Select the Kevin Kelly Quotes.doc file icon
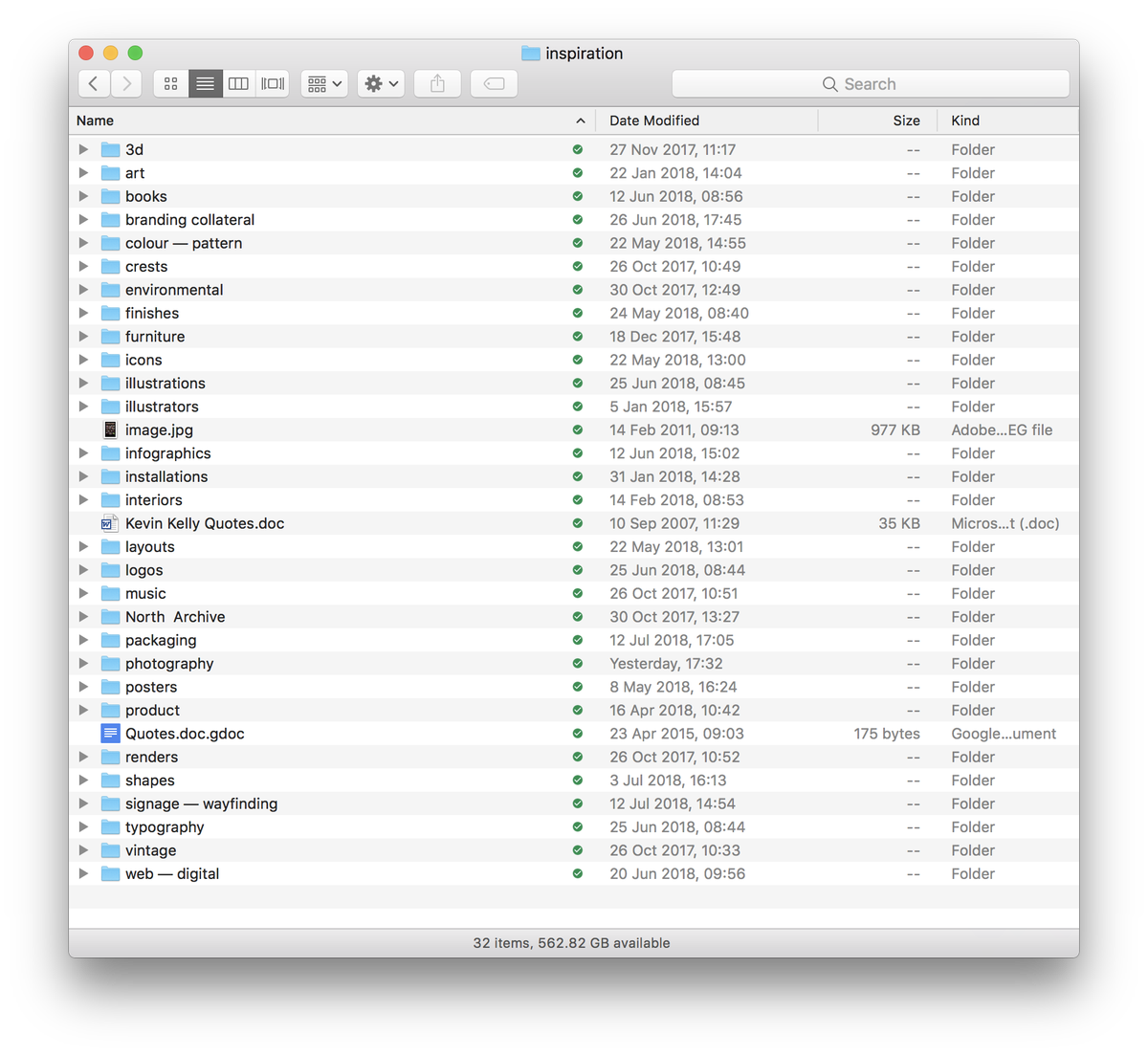The height and width of the screenshot is (1056, 1148). [x=110, y=523]
